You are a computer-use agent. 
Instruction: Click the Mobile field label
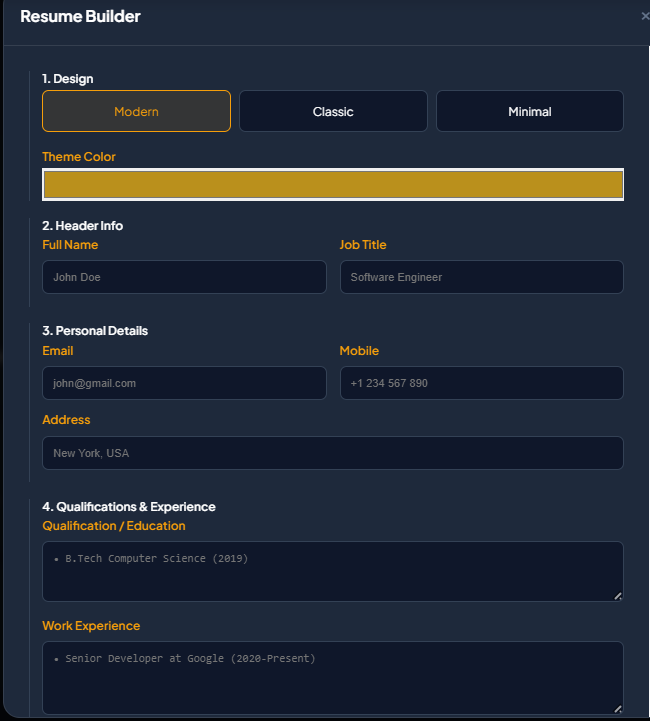click(x=359, y=351)
